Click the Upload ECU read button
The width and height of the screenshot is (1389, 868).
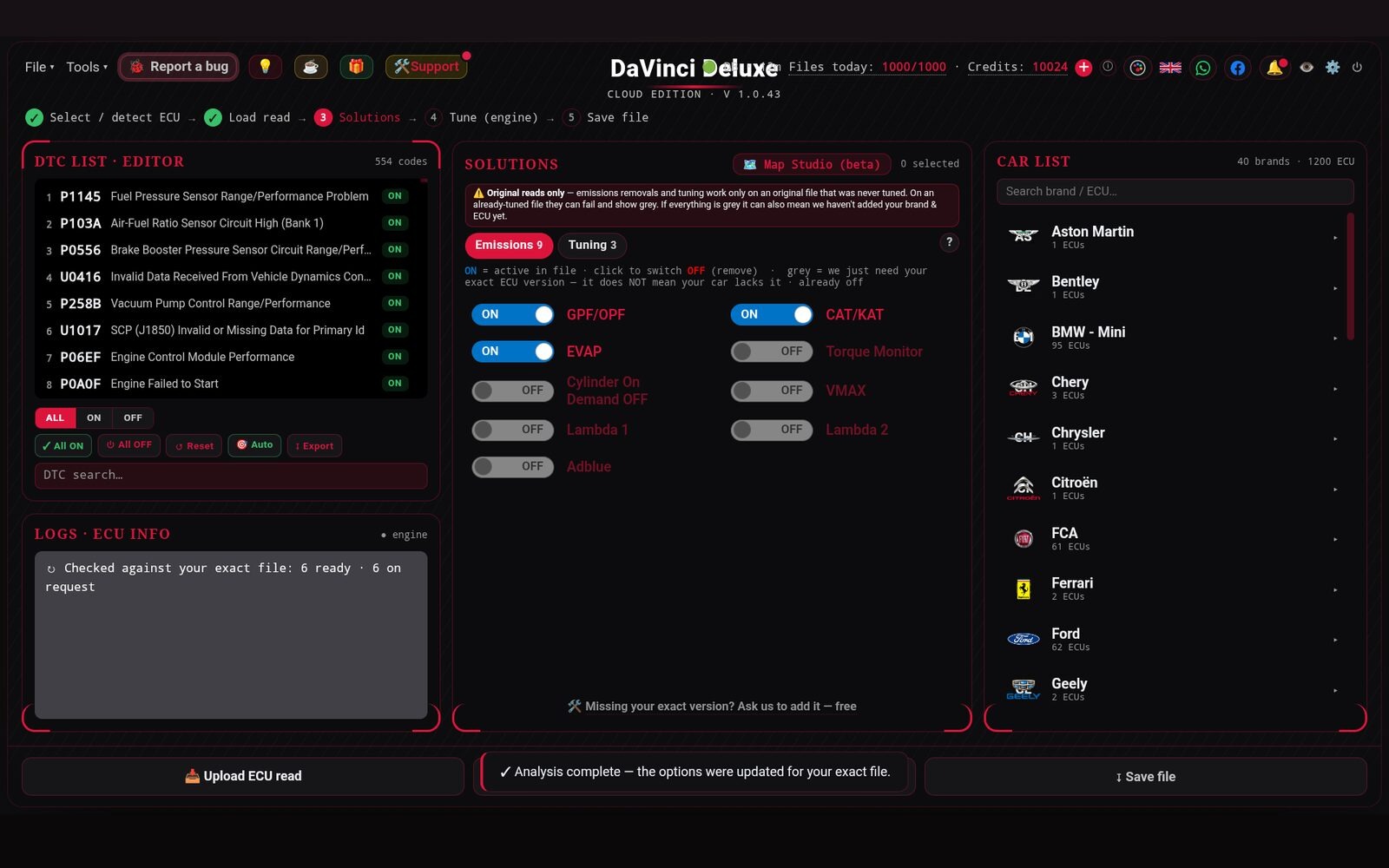243,776
